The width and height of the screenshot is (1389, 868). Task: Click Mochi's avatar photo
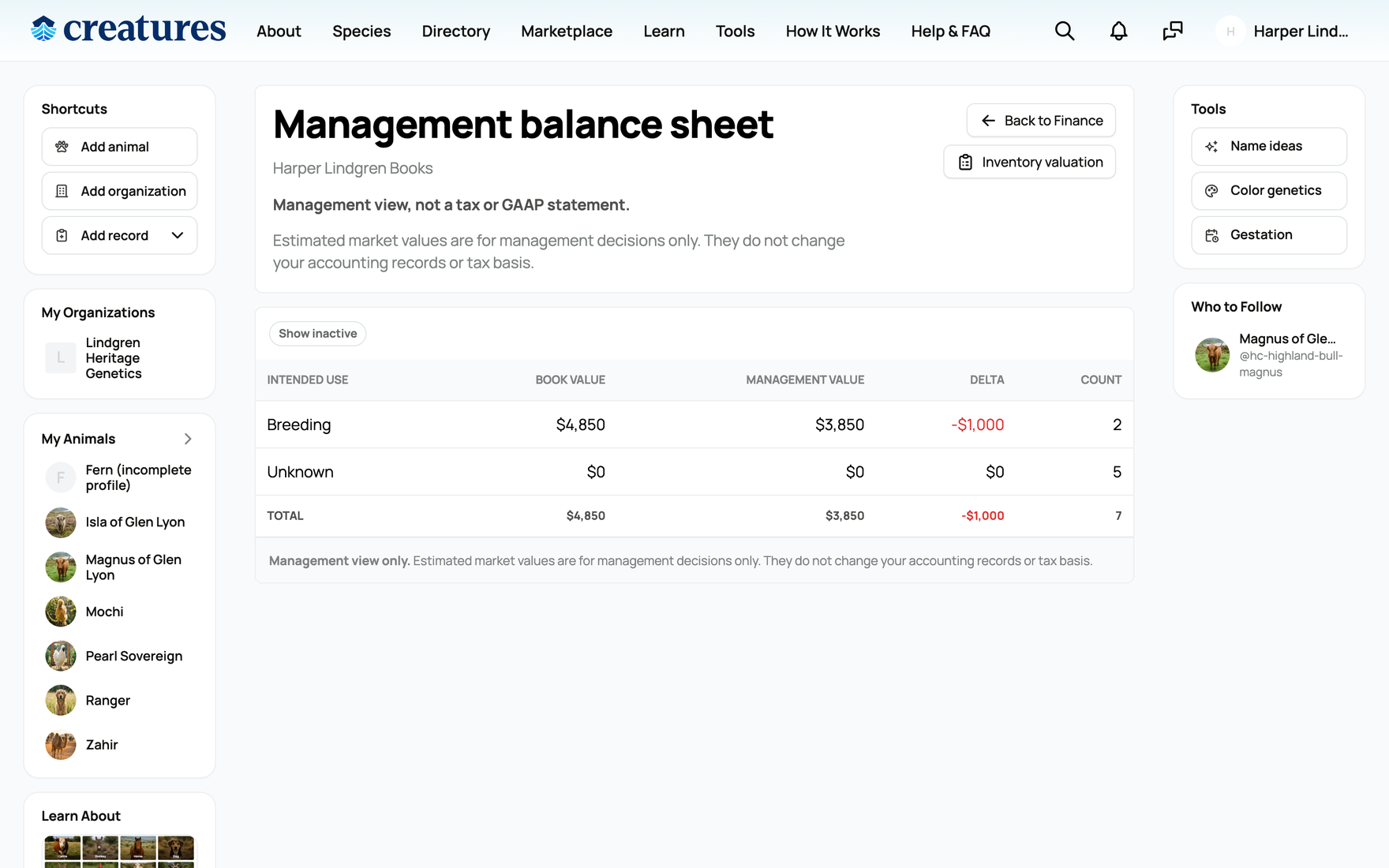pos(61,612)
